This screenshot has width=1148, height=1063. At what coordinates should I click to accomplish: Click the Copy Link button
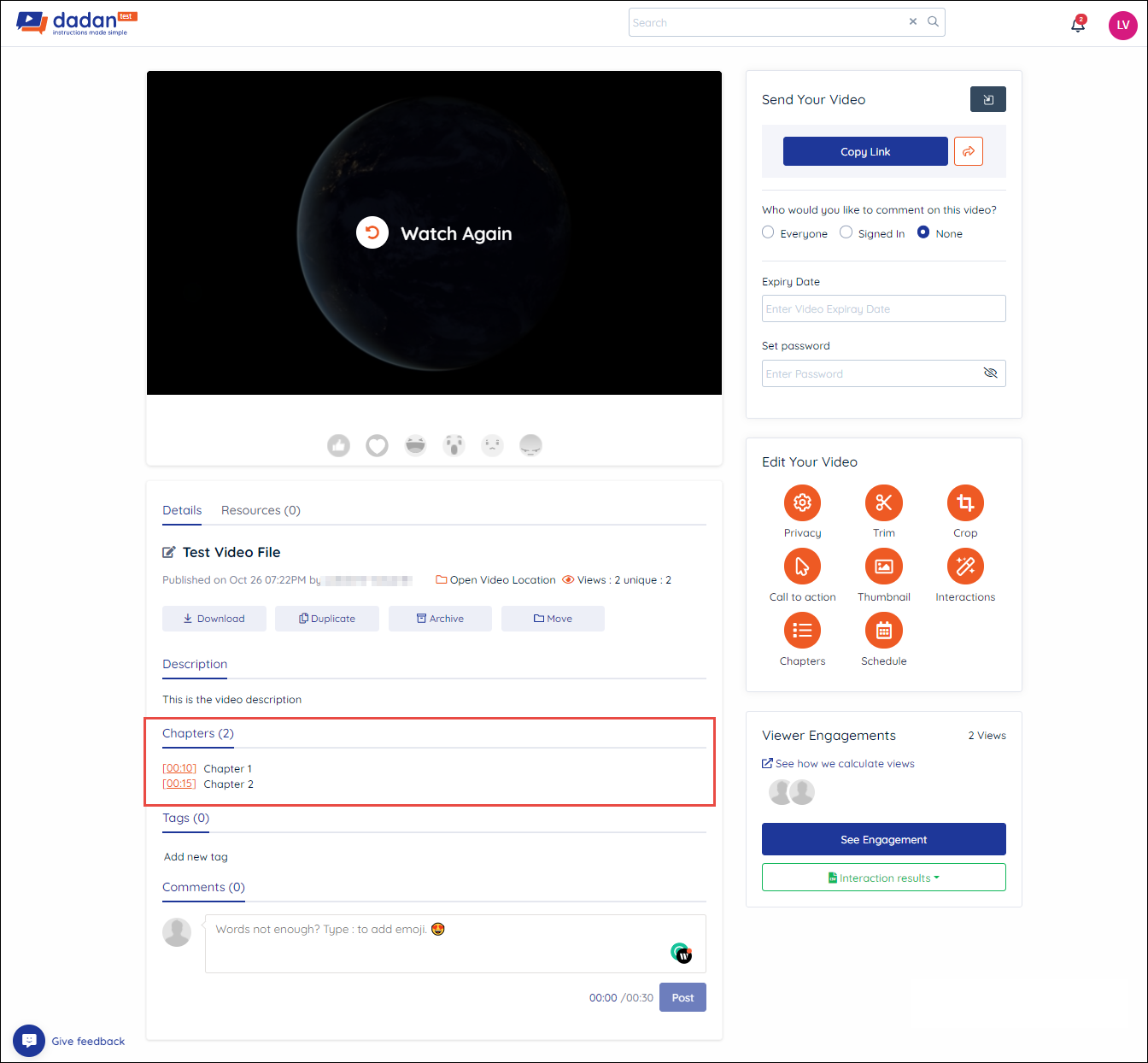(x=865, y=151)
